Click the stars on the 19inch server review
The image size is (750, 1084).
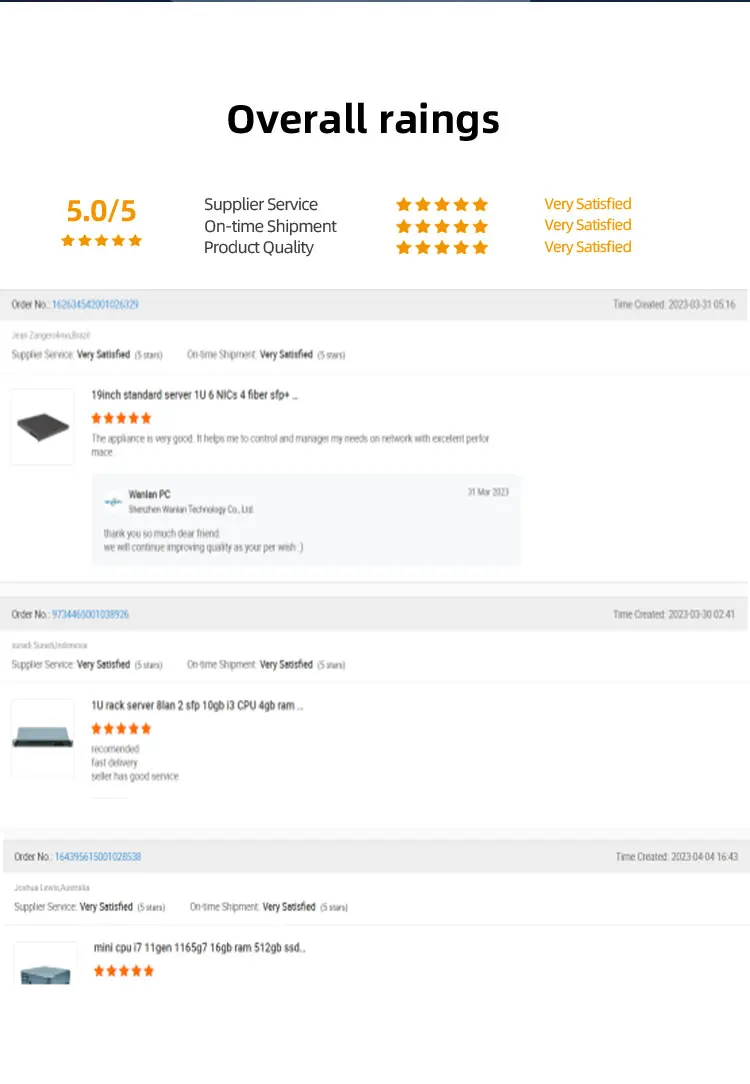point(121,418)
